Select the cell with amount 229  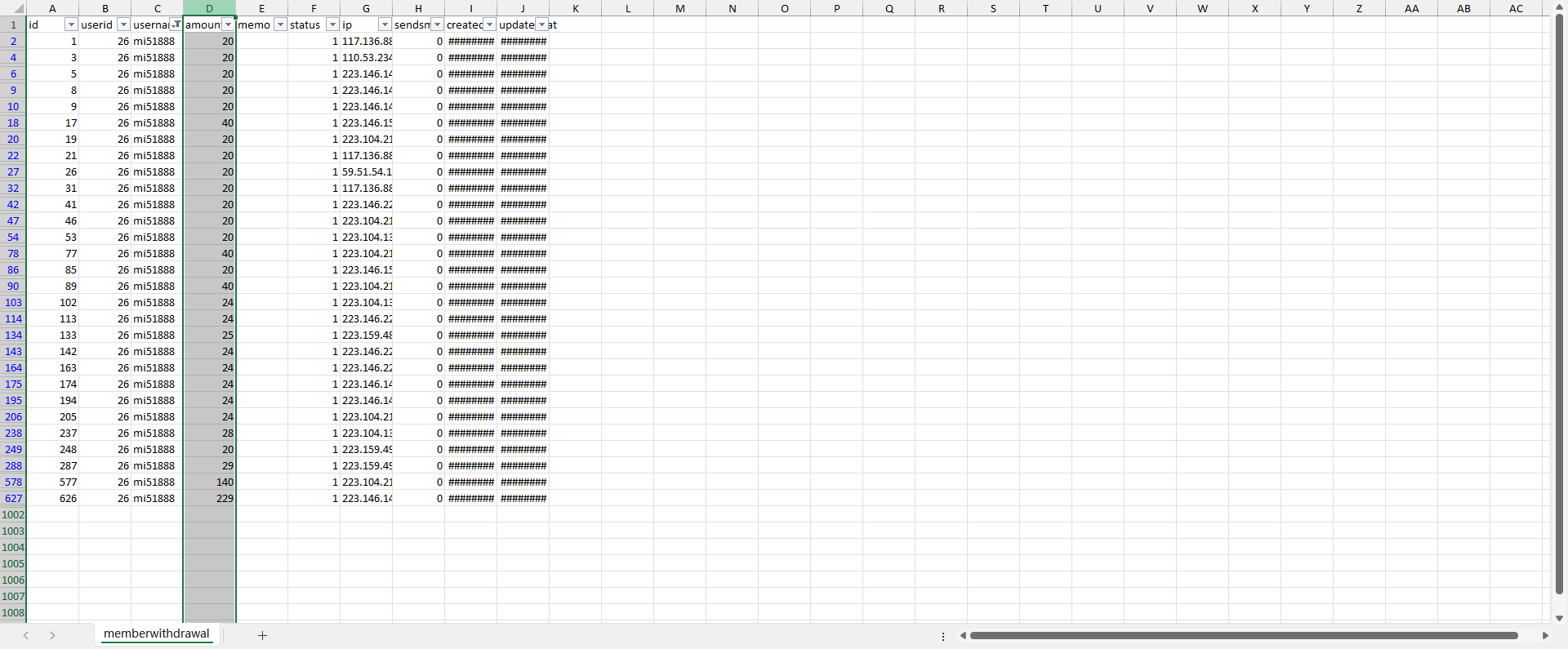pos(210,498)
